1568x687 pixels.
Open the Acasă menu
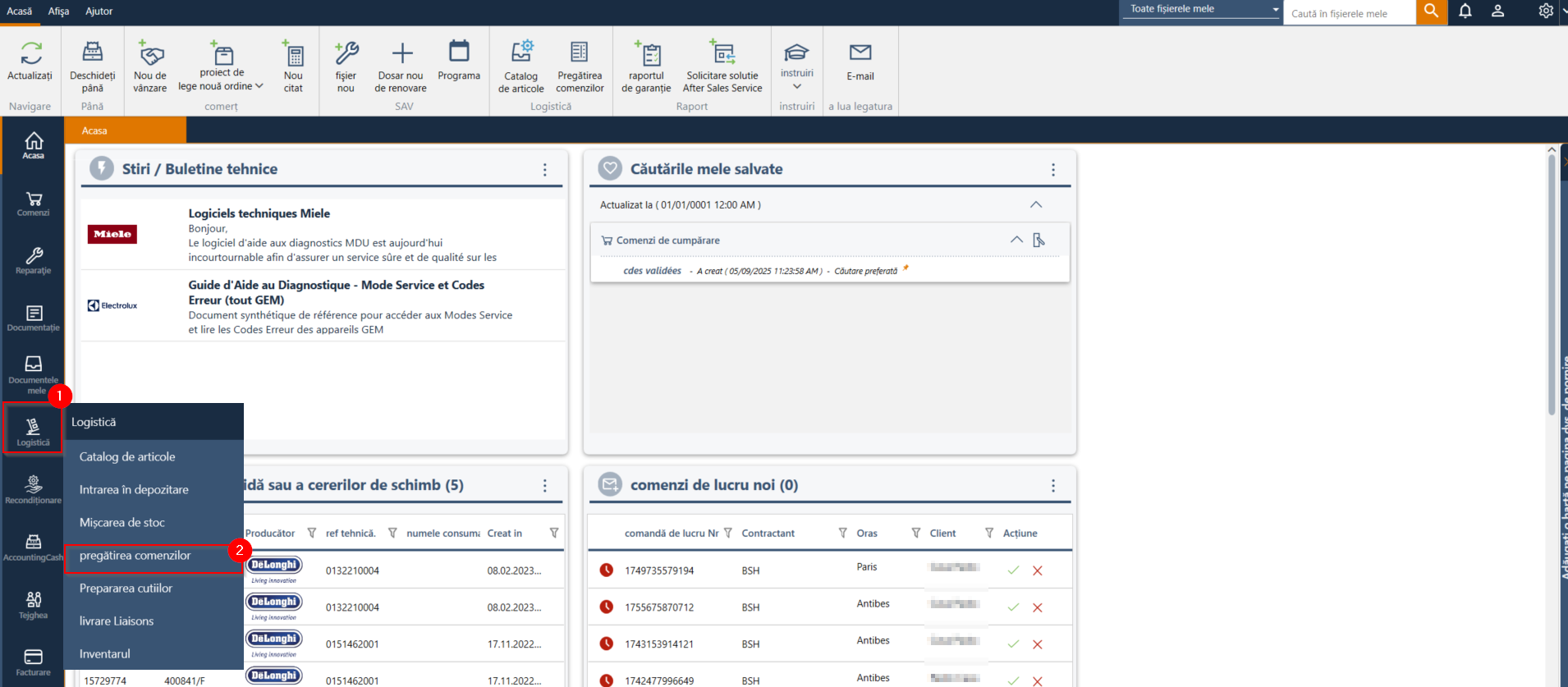(20, 11)
